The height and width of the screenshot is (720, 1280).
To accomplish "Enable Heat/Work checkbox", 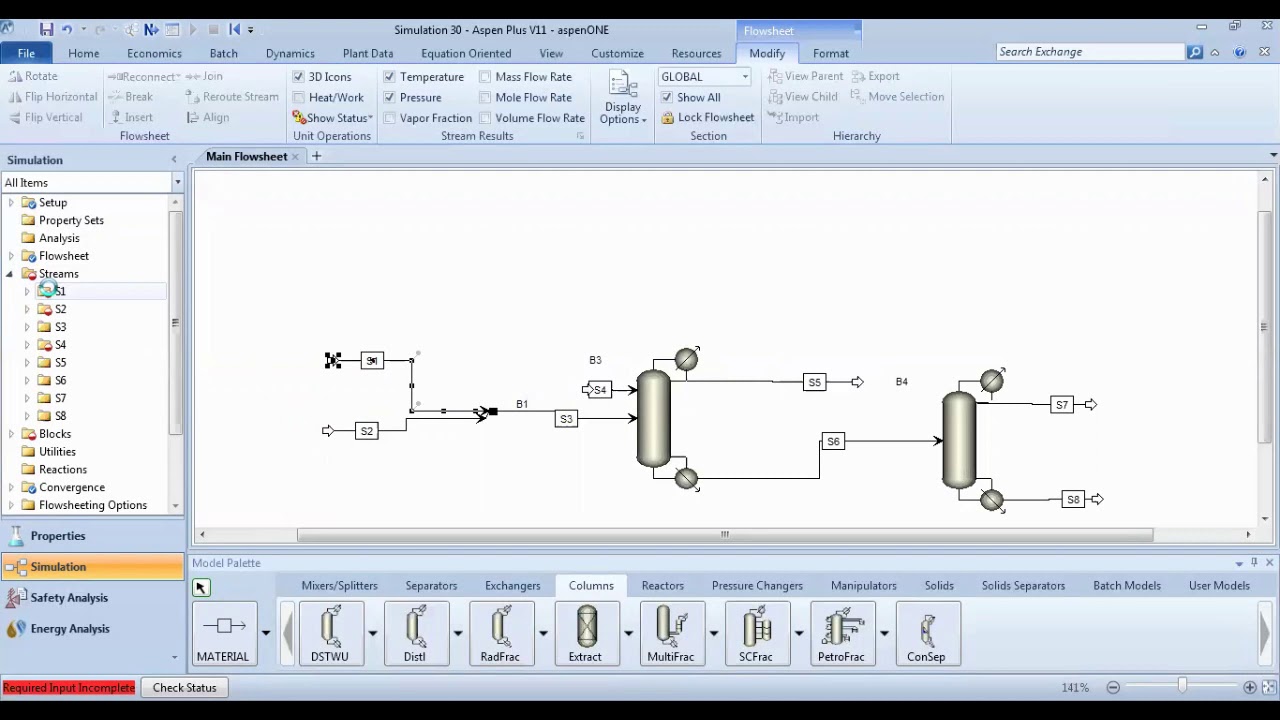I will point(298,97).
